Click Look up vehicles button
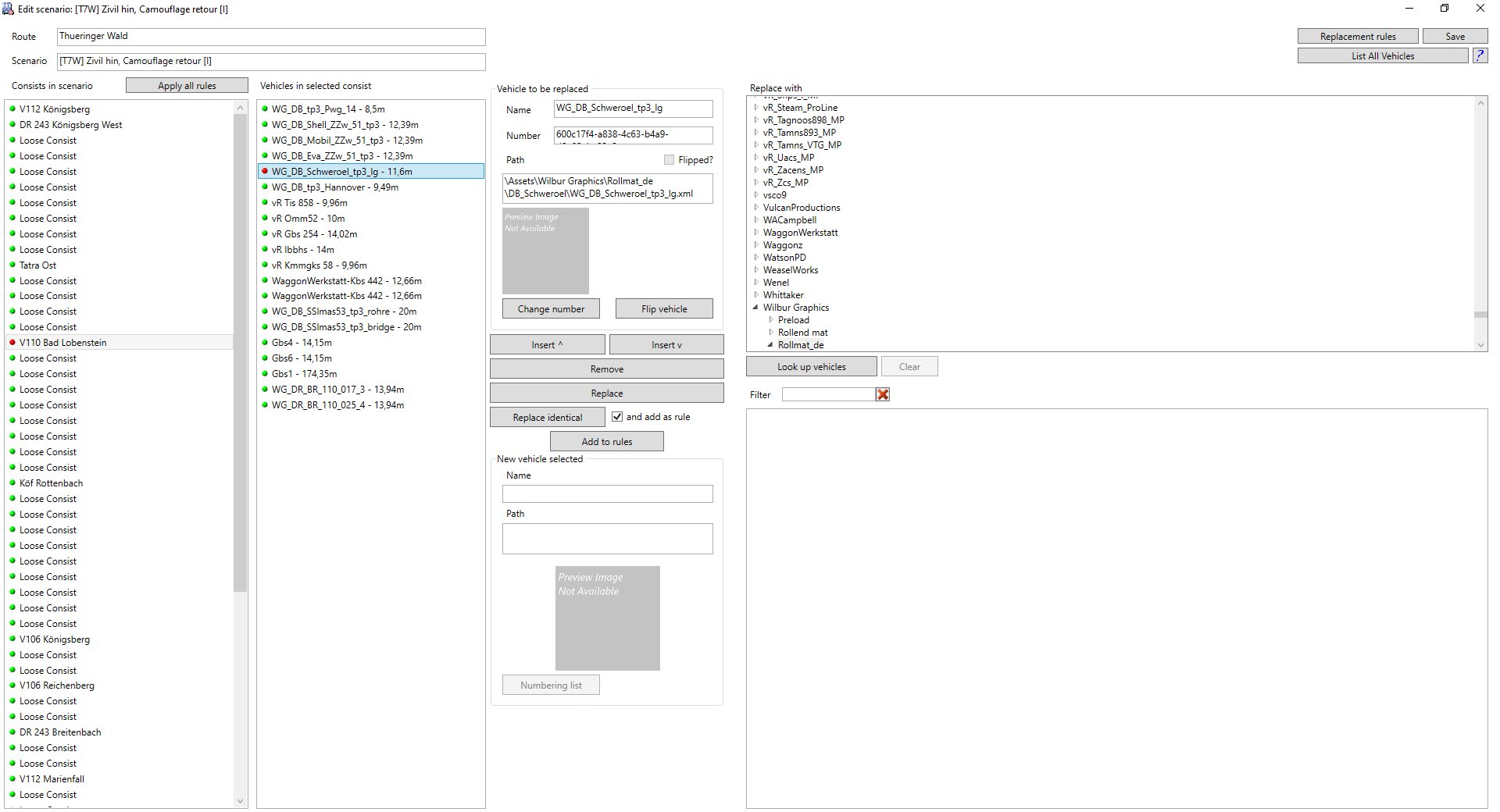The width and height of the screenshot is (1500, 812). pyautogui.click(x=811, y=367)
